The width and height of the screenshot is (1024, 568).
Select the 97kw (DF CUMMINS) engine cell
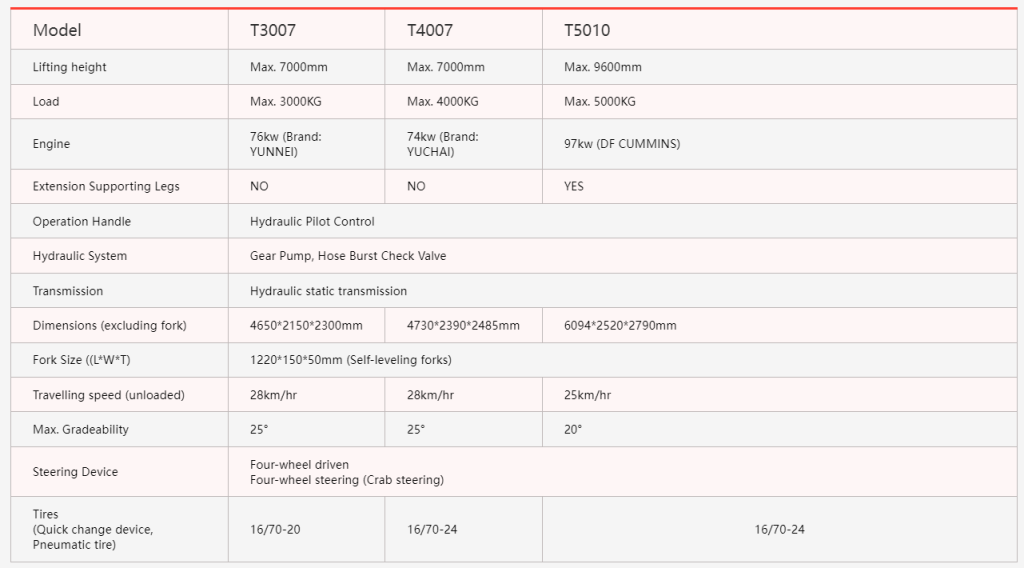tap(622, 144)
